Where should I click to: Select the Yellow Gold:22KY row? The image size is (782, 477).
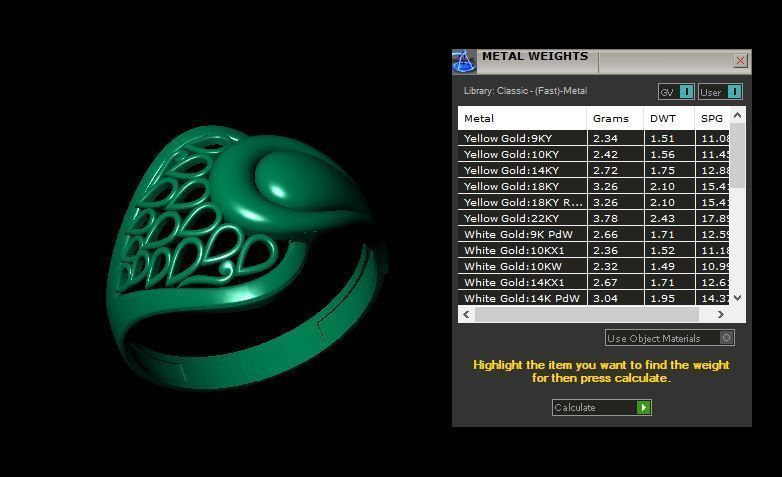point(593,218)
